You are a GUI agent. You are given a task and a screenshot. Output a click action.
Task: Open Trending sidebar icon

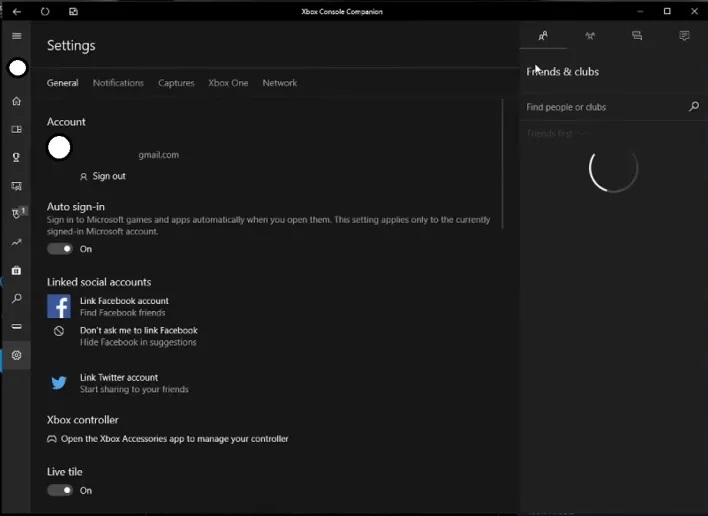tap(17, 242)
